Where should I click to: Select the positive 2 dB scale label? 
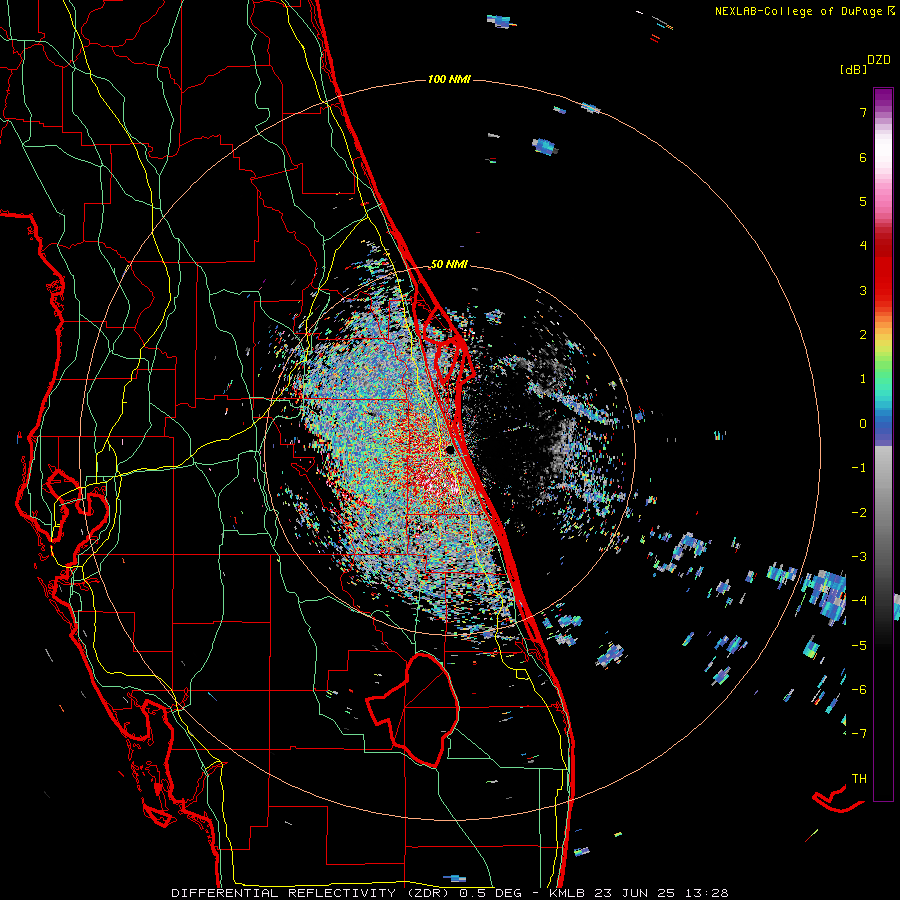coord(863,335)
